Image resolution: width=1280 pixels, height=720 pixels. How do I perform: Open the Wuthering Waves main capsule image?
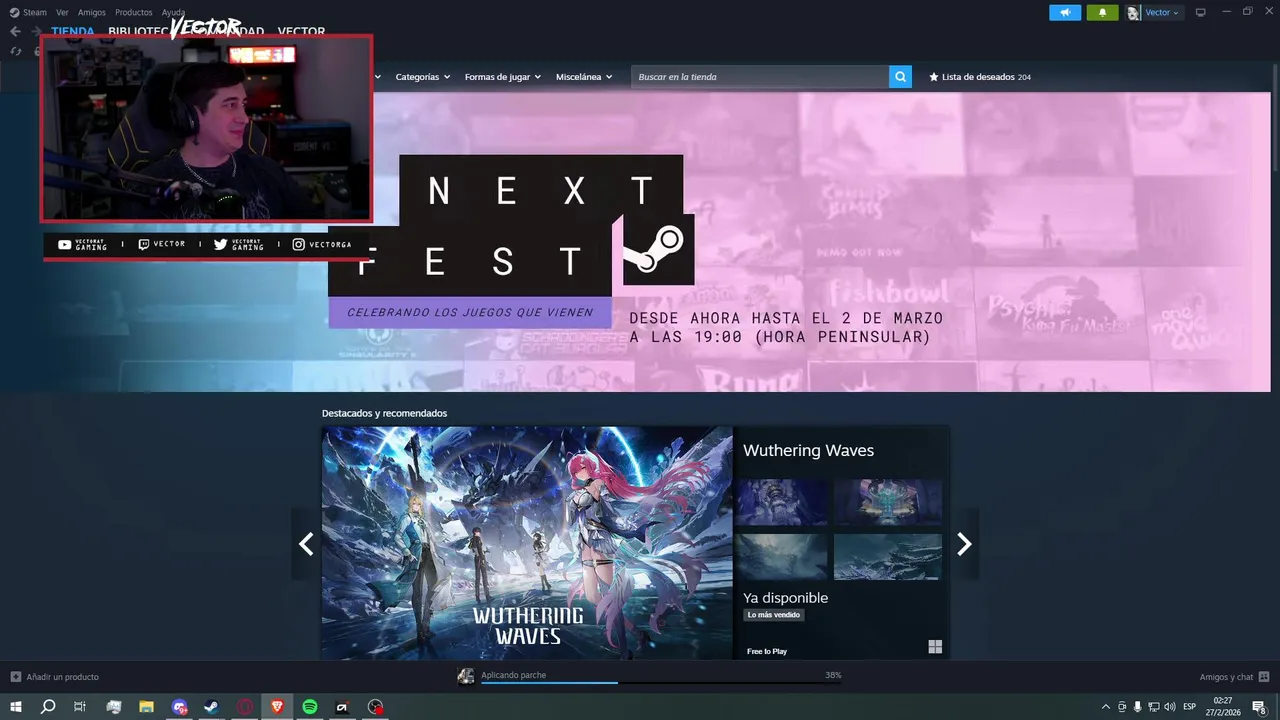(x=527, y=543)
